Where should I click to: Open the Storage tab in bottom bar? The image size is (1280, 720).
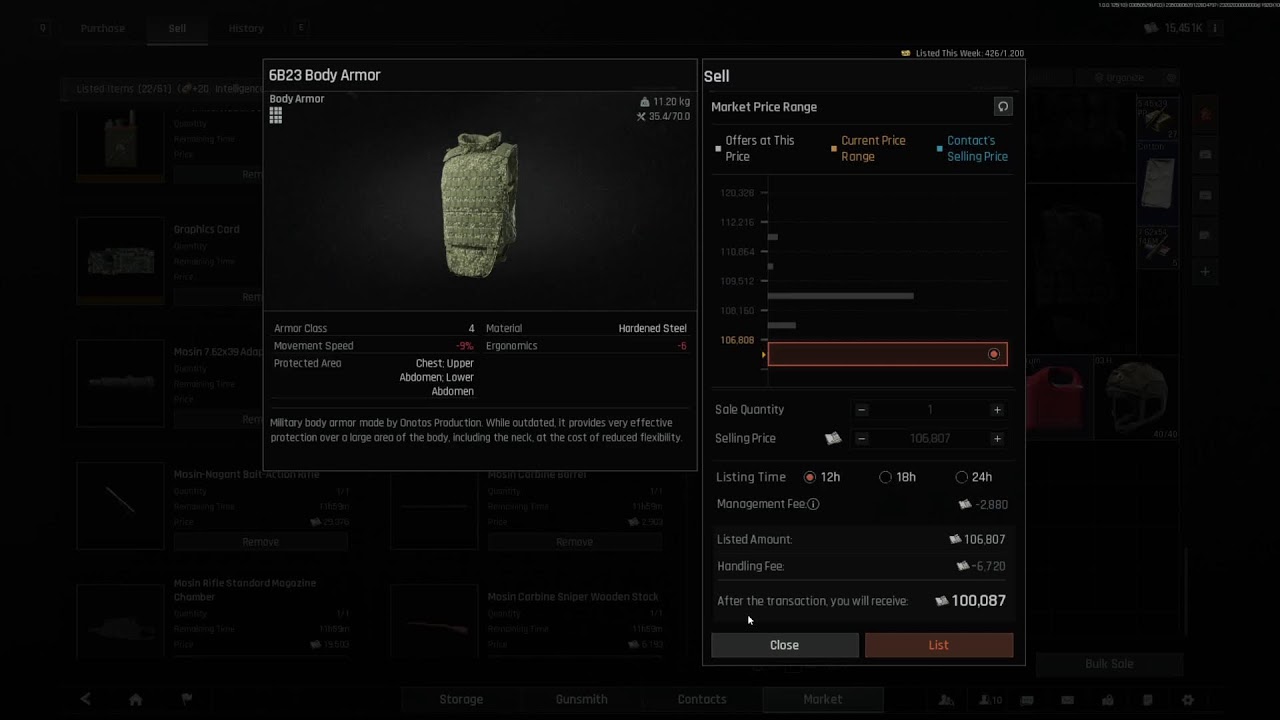coord(461,699)
